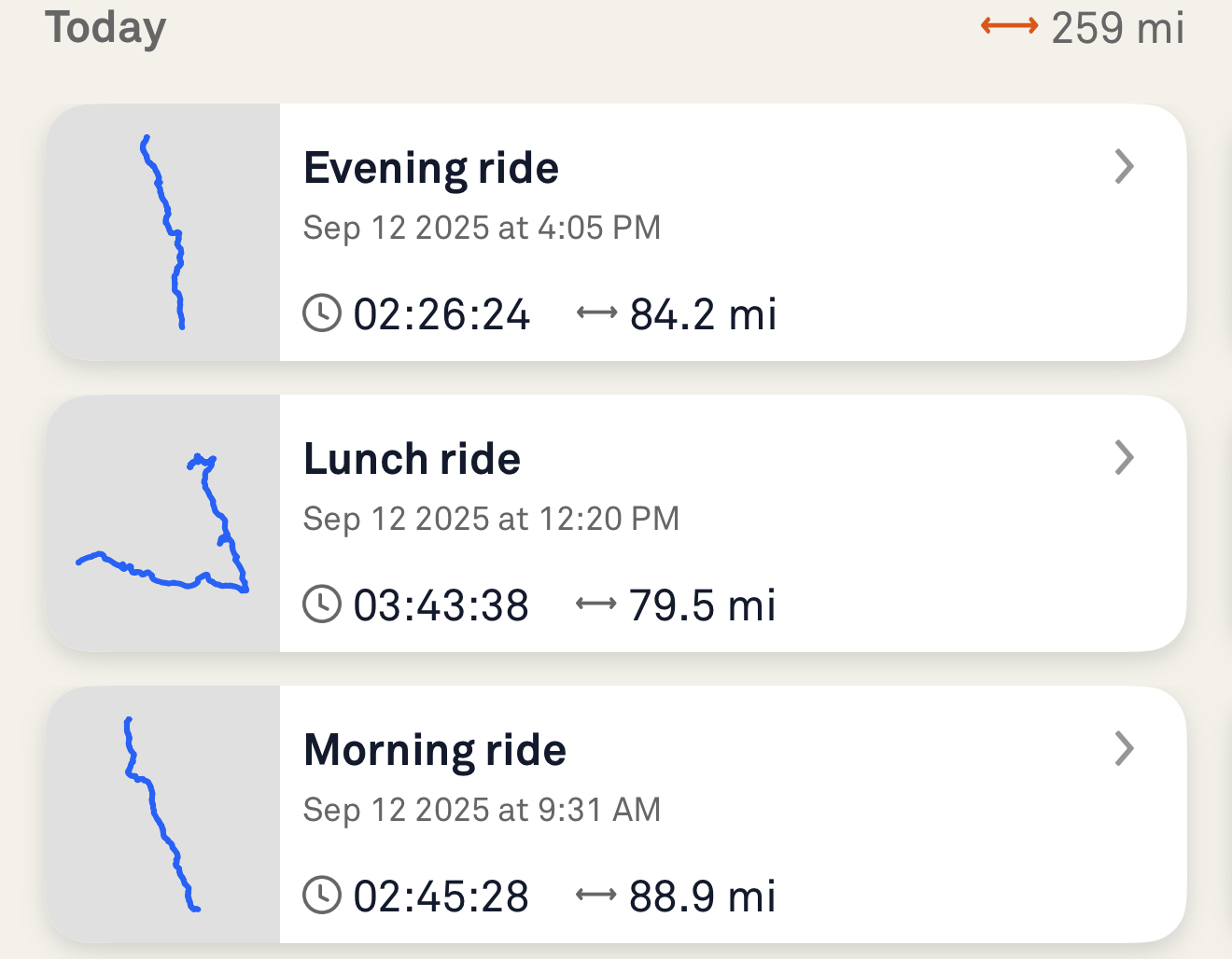Open the Morning ride route map thumbnail
Viewport: 1232px width, 959px height.
tap(163, 814)
